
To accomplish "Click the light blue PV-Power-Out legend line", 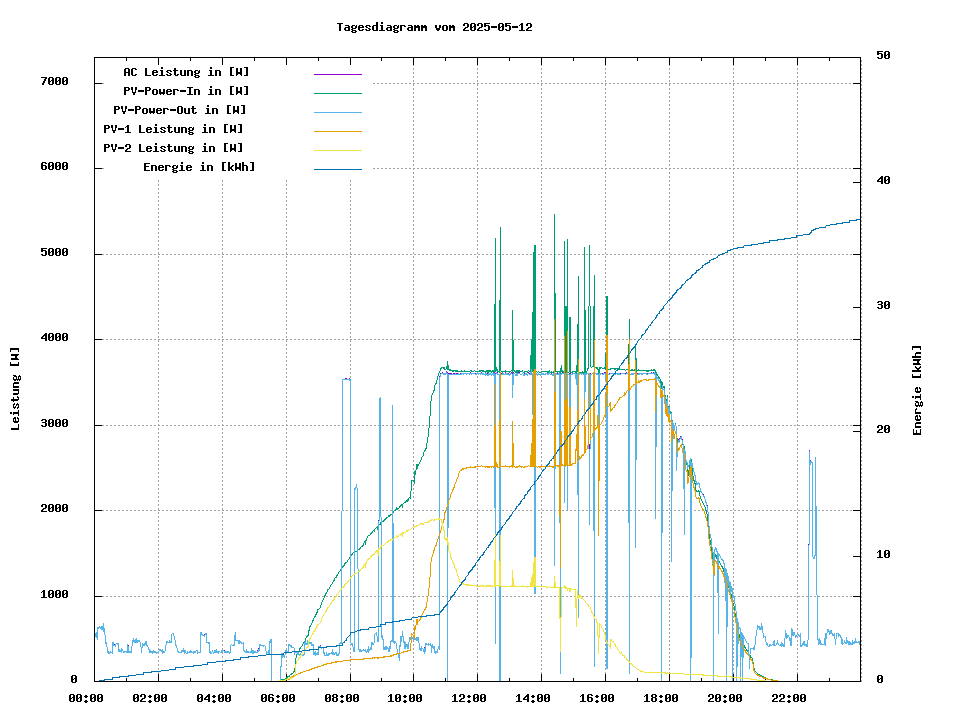I will click(337, 112).
